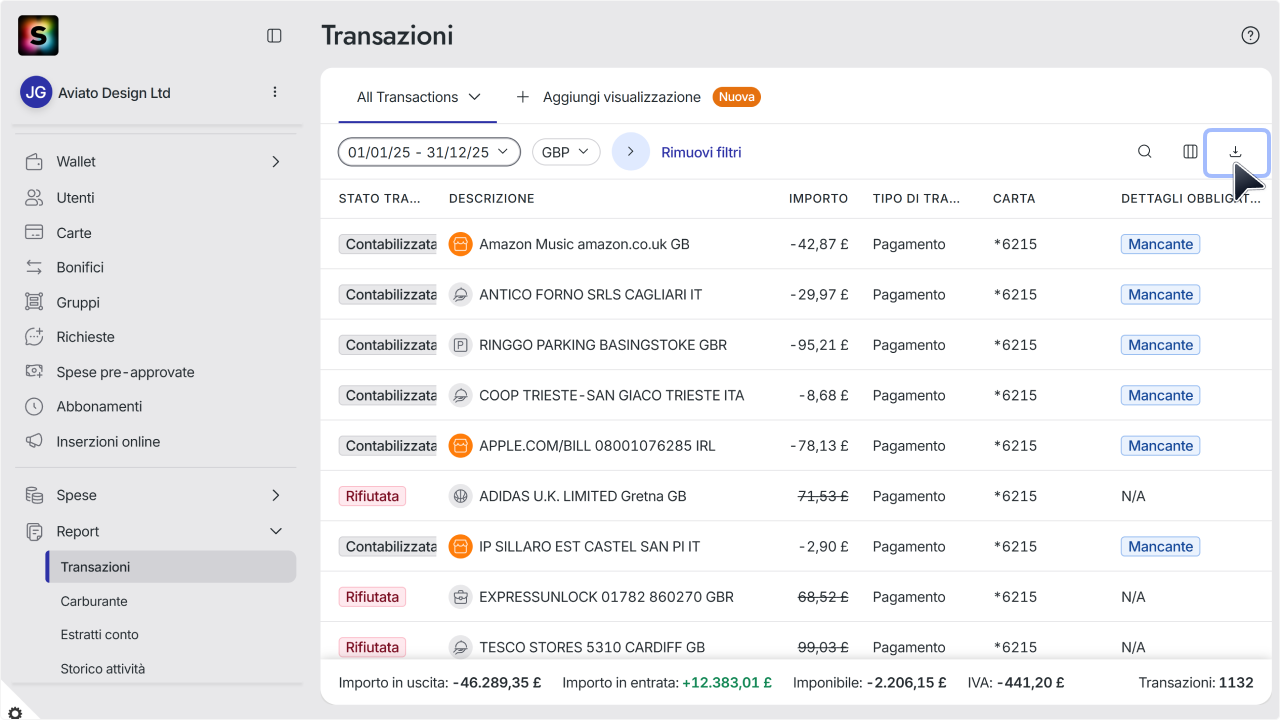
Task: Click the search magnifier icon
Action: click(1145, 152)
